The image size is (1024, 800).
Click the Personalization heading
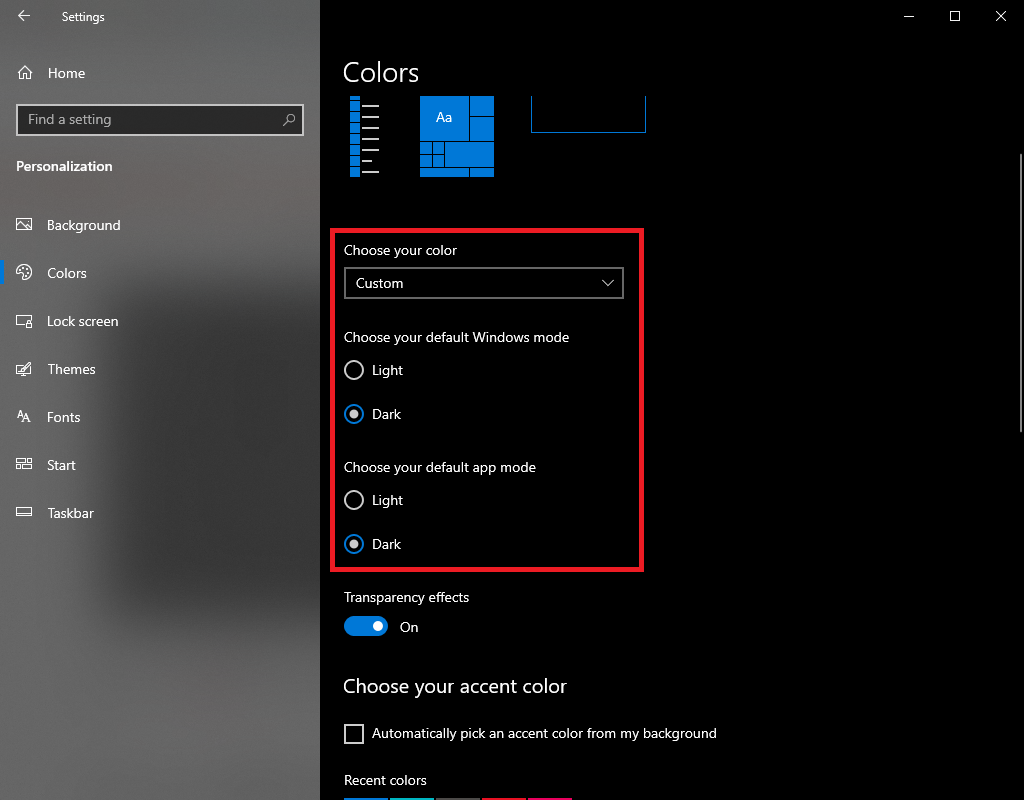point(64,167)
